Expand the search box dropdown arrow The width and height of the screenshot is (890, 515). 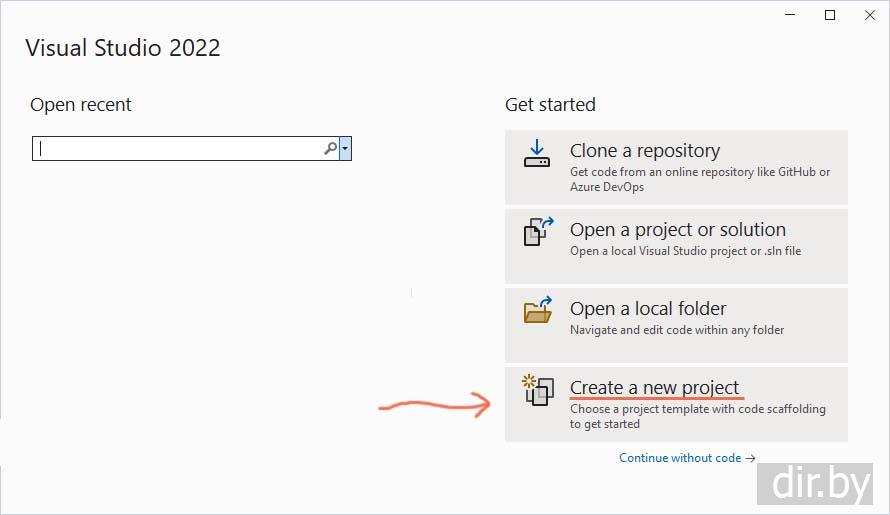[x=345, y=149]
